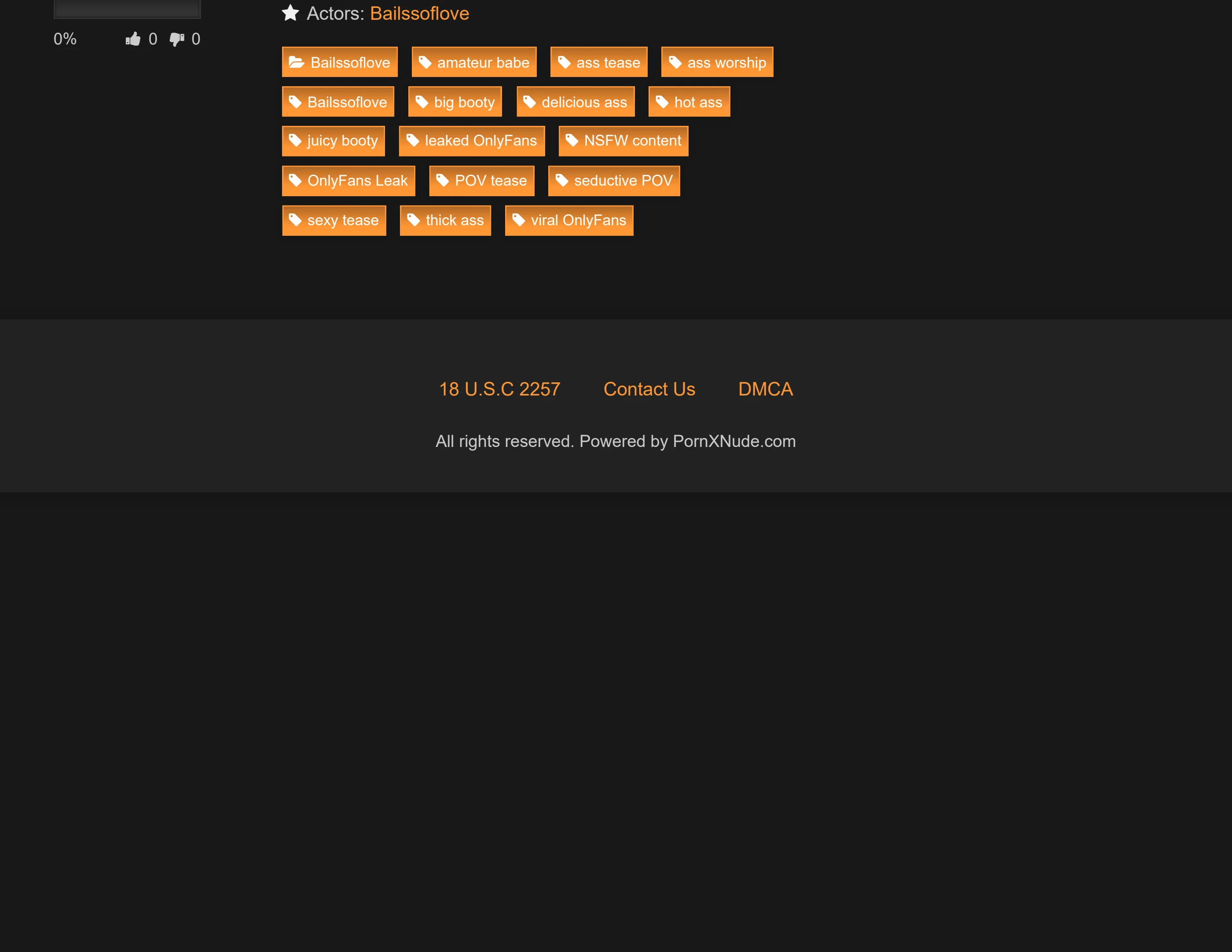The image size is (1232, 952).
Task: Click the star icon beside Actors
Action: click(290, 13)
